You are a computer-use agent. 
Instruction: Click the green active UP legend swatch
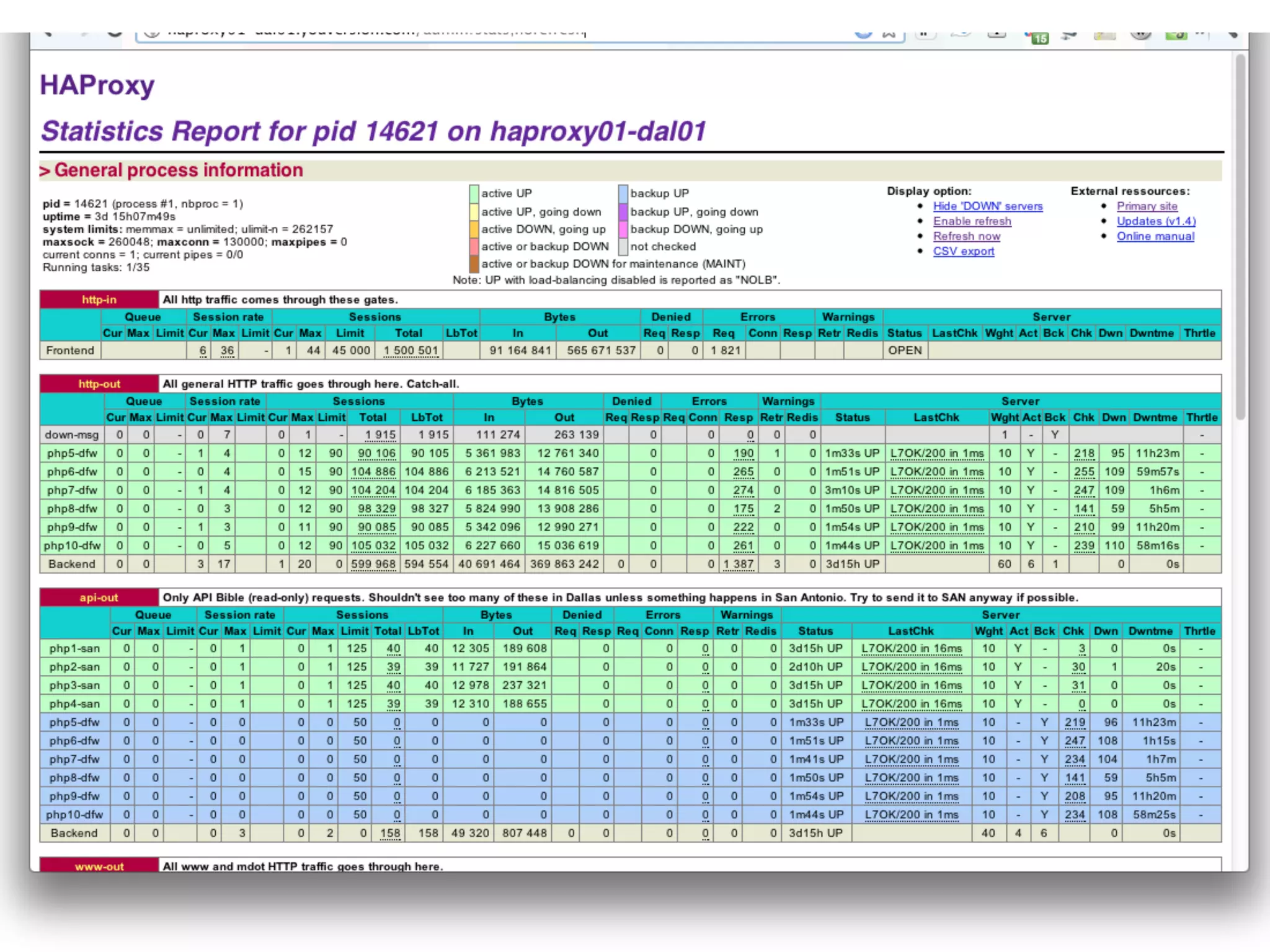pos(474,193)
